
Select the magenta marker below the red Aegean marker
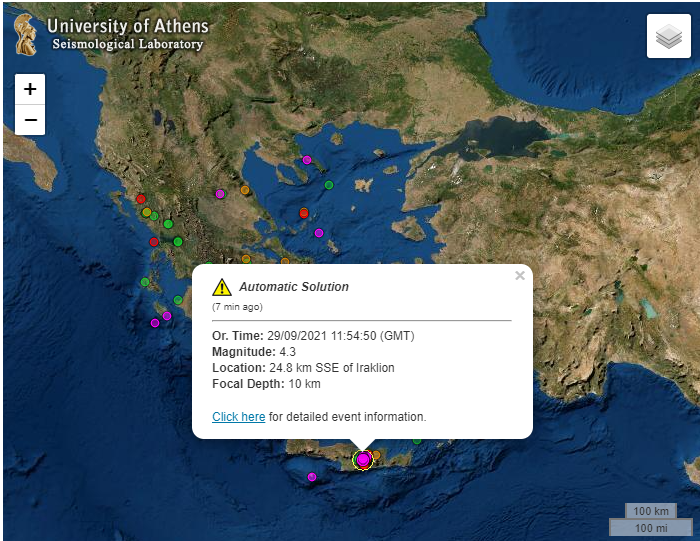click(x=319, y=233)
